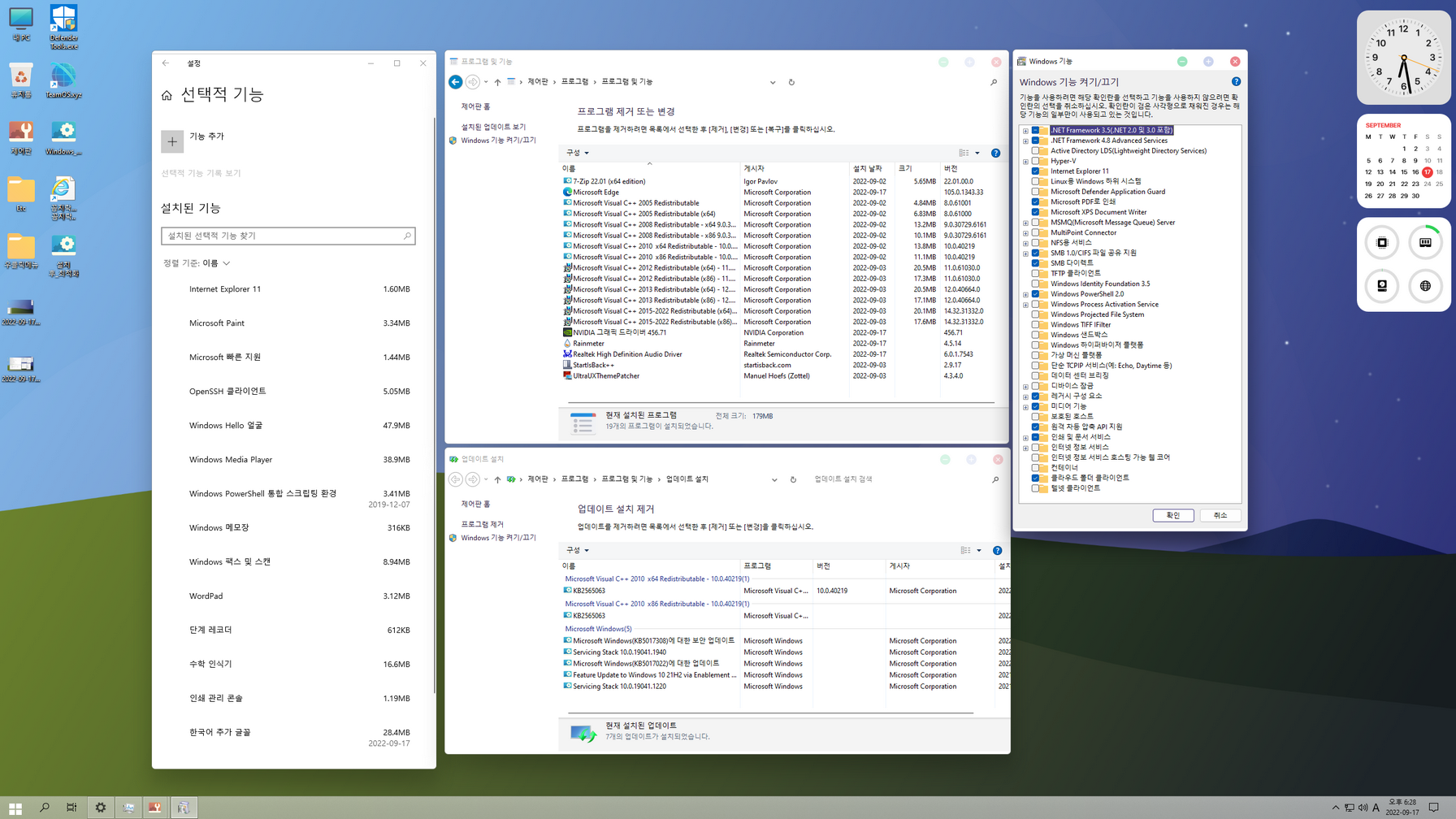Open 정렬 기준 sort dropdown in Settings
The image size is (1456, 819).
point(197,263)
